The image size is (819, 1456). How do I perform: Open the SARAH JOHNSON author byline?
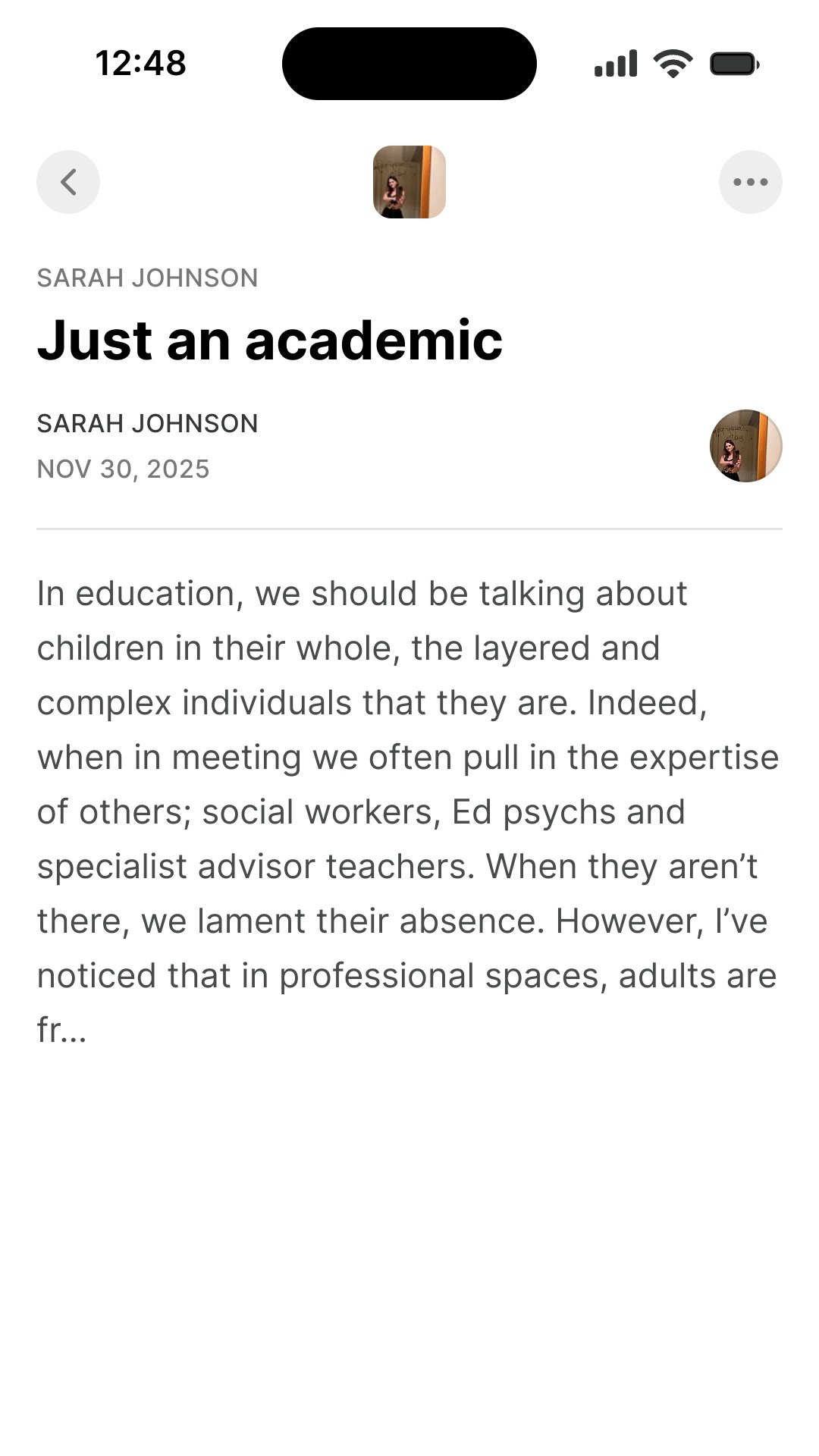(x=148, y=423)
